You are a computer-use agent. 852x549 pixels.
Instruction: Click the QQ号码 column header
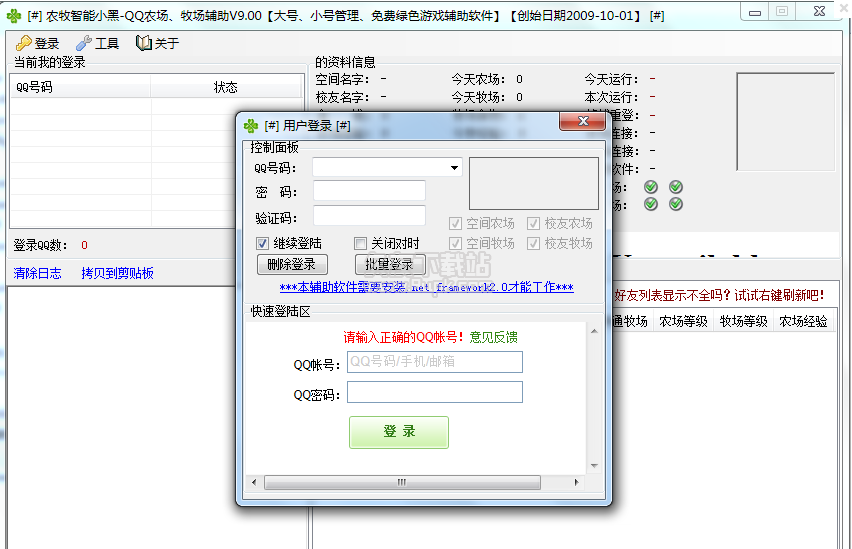[80, 87]
